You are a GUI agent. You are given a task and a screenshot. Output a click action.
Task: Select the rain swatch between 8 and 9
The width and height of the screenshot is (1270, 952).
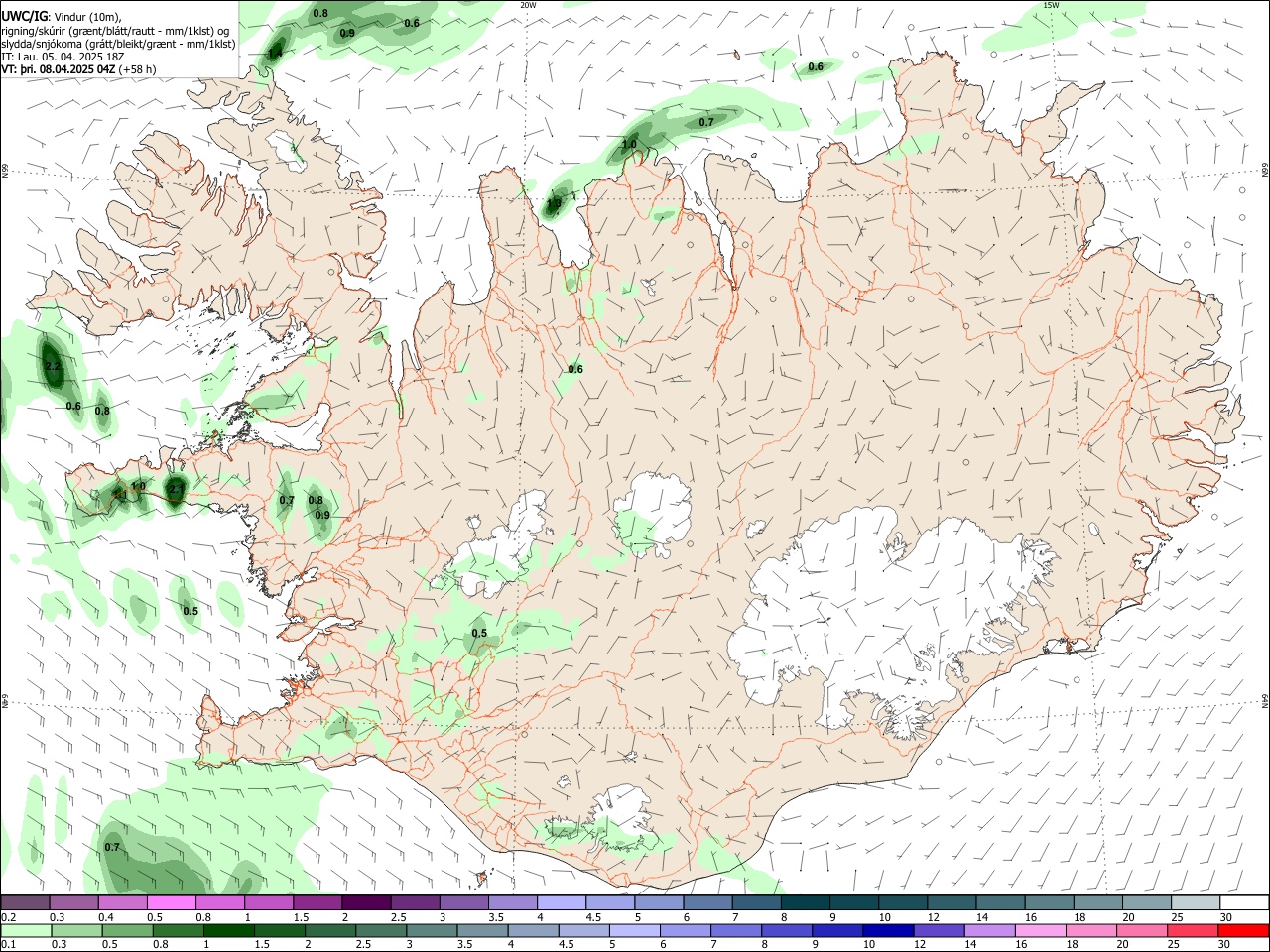point(787,930)
